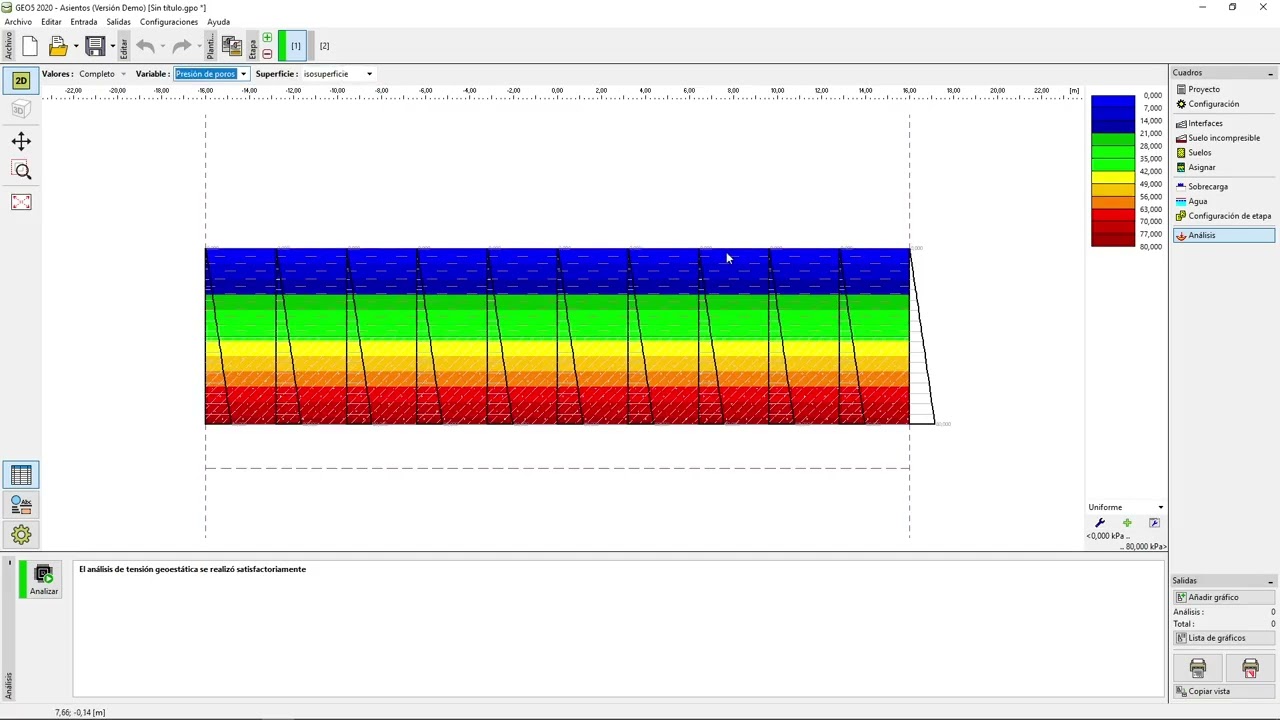This screenshot has height=720, width=1280.
Task: Open the Variable dropdown showing Presión de poros
Action: [211, 74]
